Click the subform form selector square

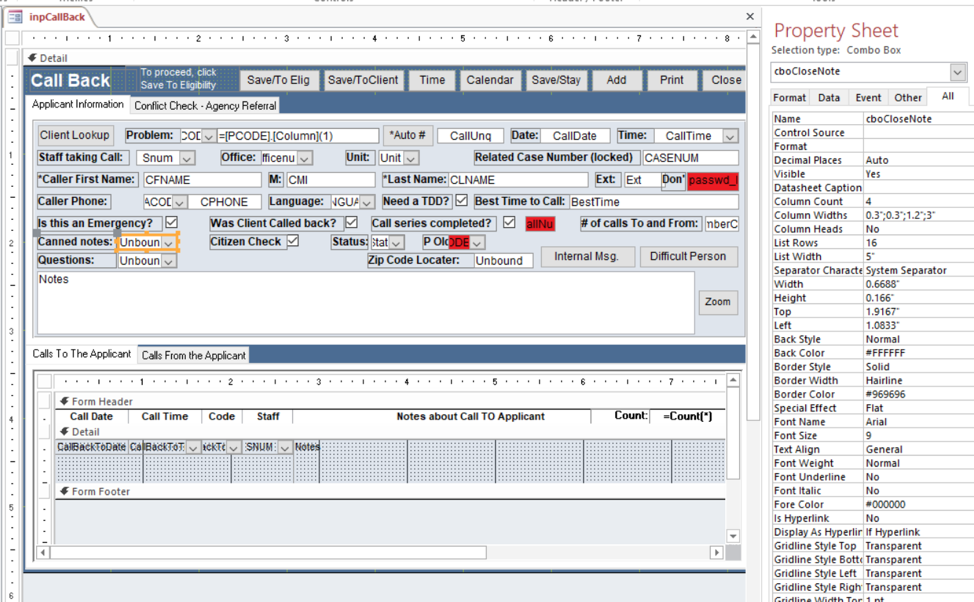tap(43, 381)
